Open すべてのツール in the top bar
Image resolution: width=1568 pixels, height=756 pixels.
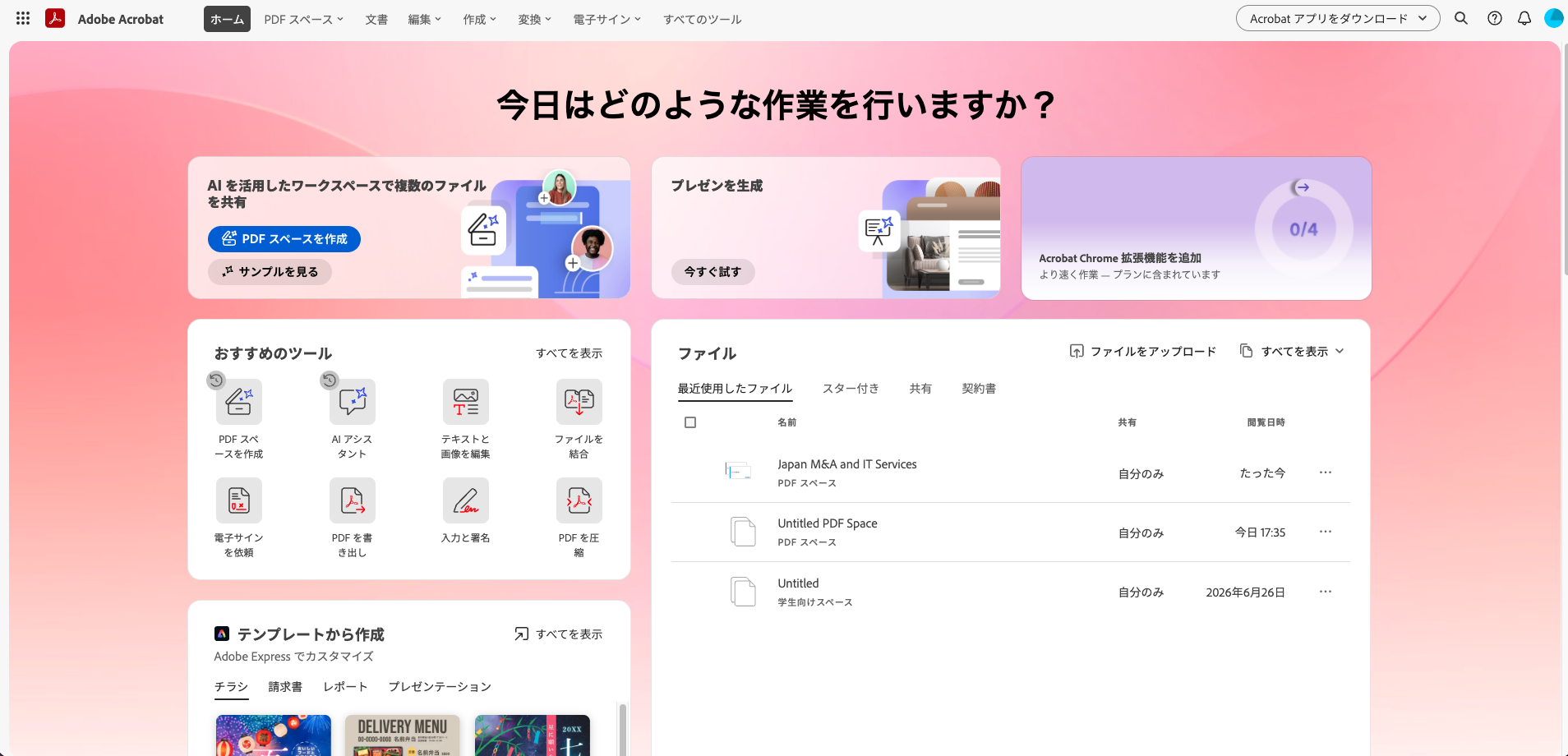703,19
